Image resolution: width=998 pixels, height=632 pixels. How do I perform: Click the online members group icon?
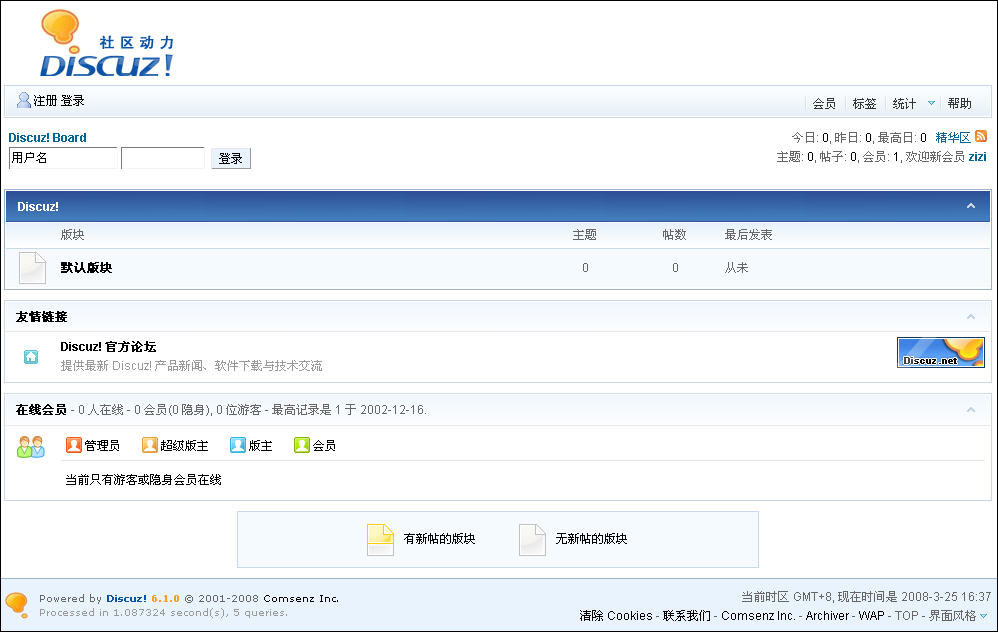[x=31, y=446]
